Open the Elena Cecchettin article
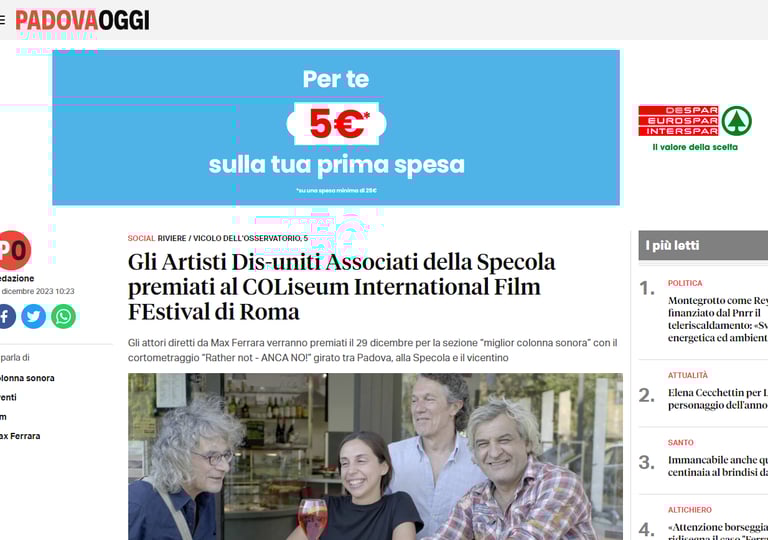The height and width of the screenshot is (540, 768). [x=718, y=399]
